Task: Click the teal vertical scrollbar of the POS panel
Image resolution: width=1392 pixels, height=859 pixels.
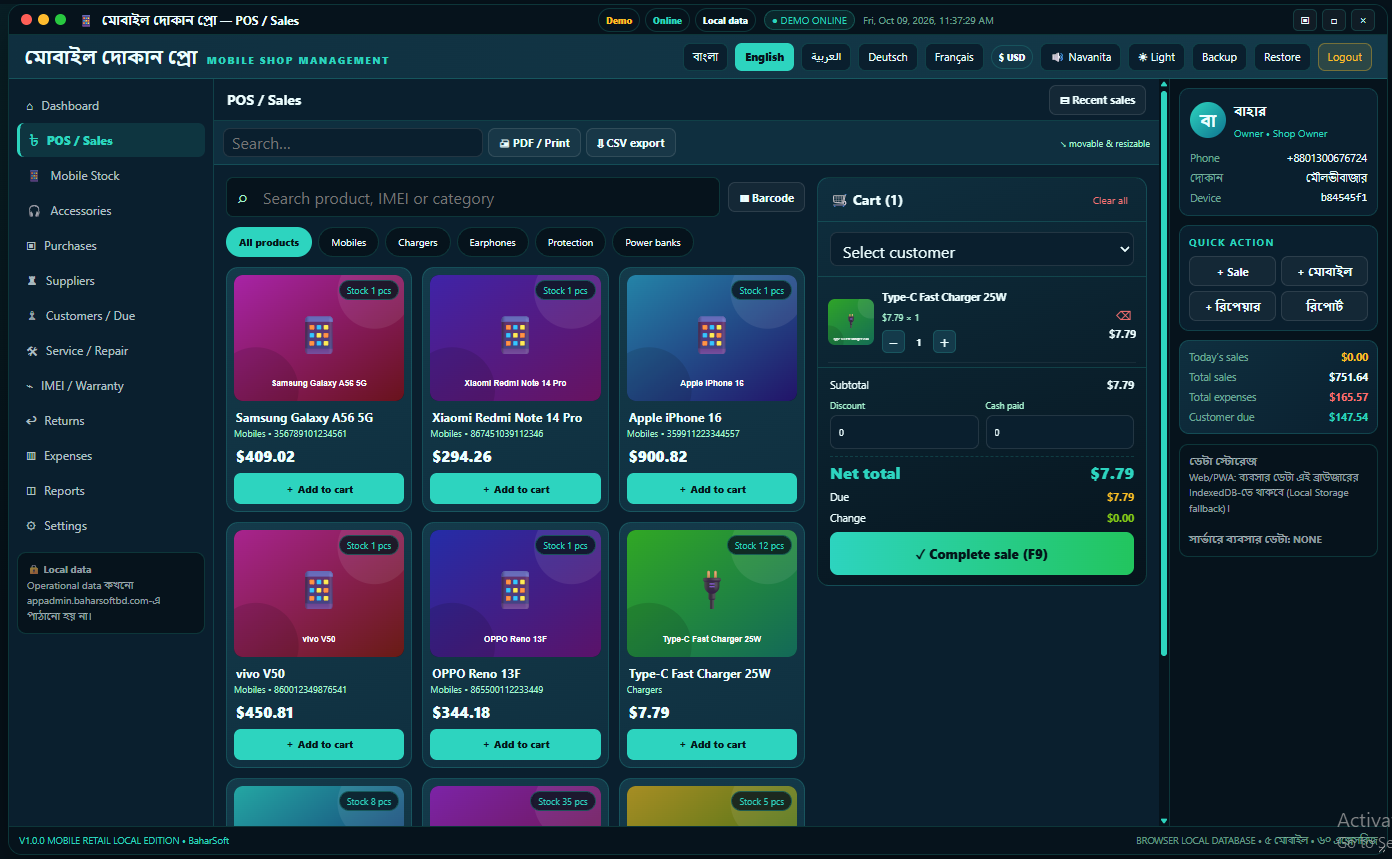Action: pos(1164,375)
